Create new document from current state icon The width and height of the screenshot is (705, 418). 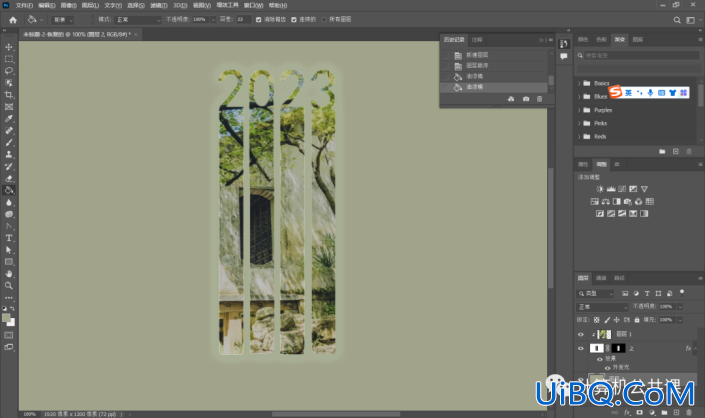coord(511,99)
